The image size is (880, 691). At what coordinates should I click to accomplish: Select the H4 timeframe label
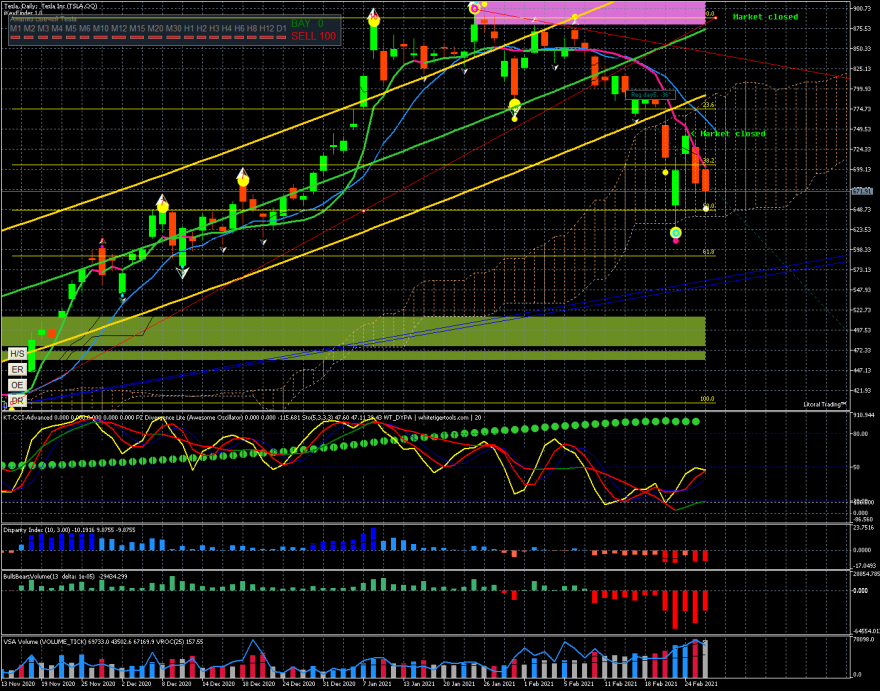(227, 29)
